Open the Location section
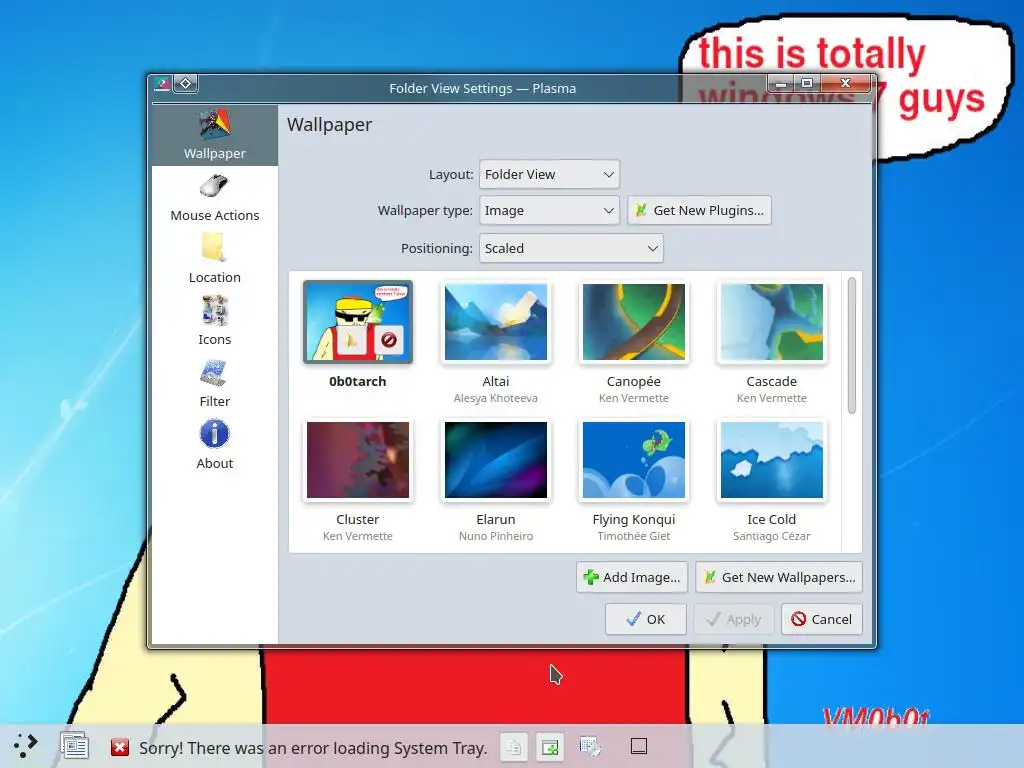 pos(215,260)
